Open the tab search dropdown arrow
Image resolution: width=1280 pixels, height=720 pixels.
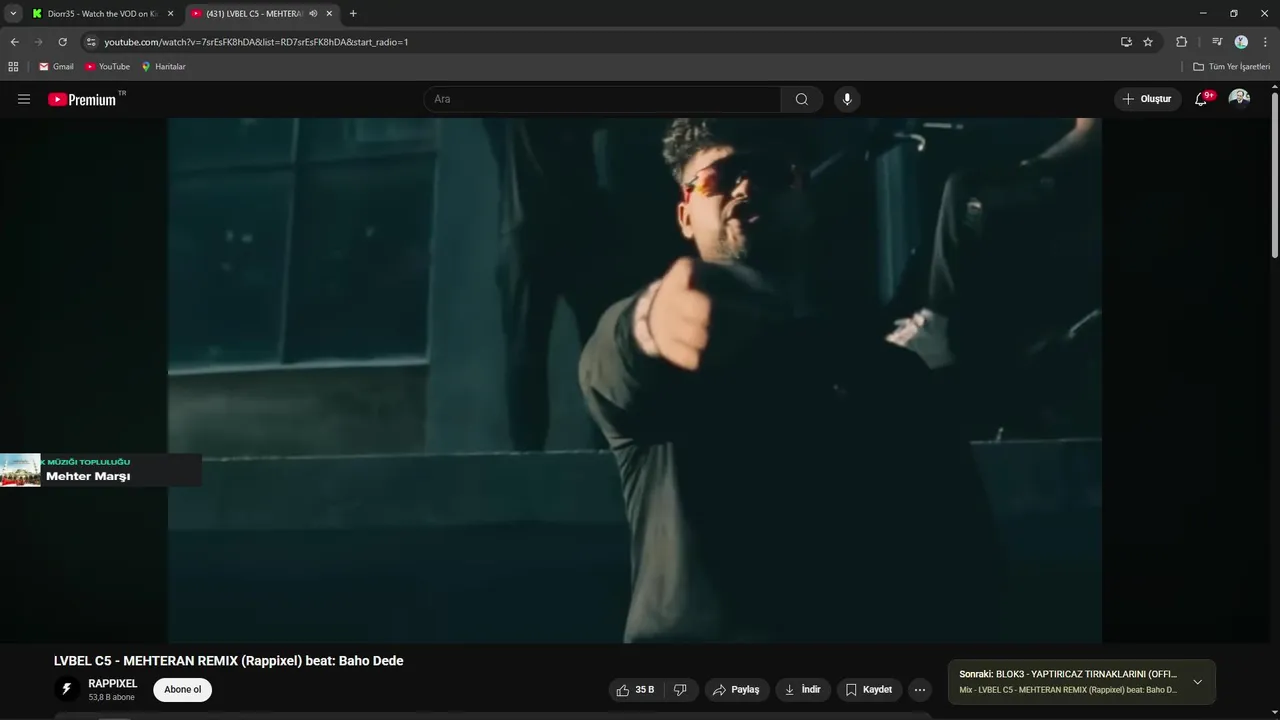(13, 14)
